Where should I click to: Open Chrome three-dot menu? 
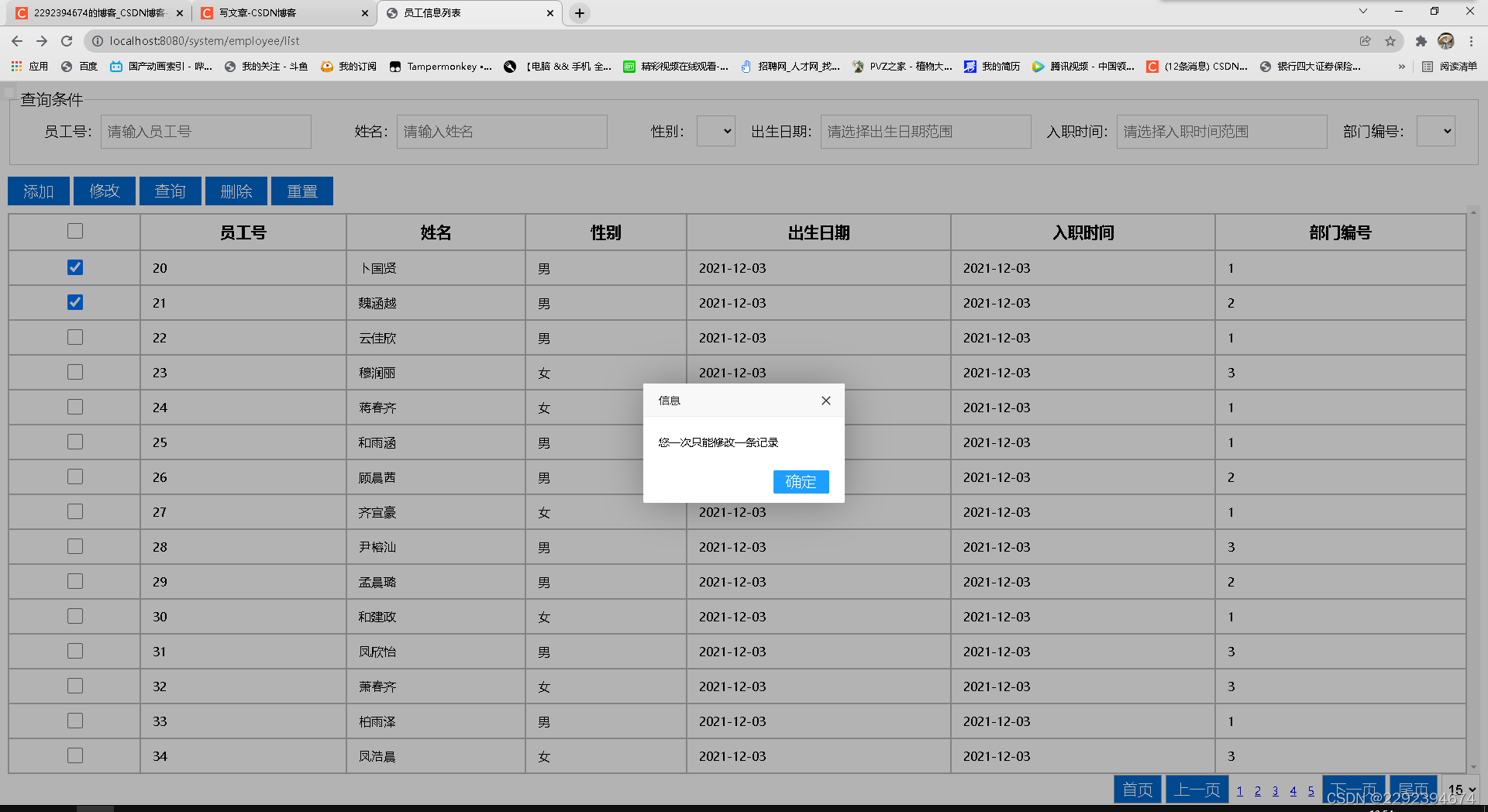click(1471, 41)
